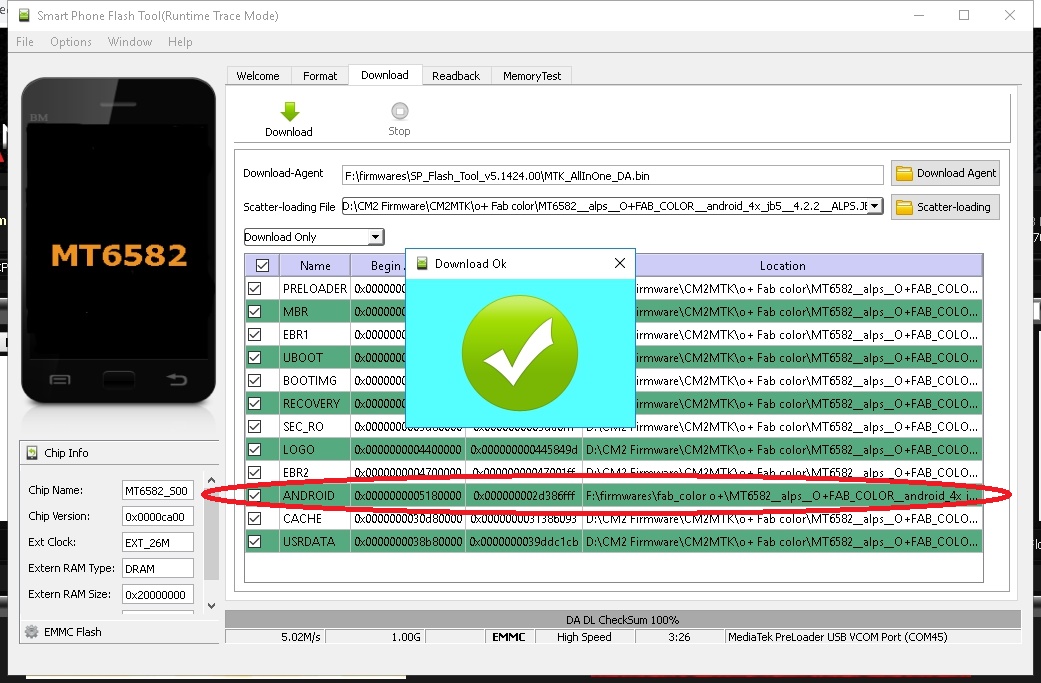Click the Extern RAM Type field
Image resolution: width=1041 pixels, height=683 pixels.
158,568
